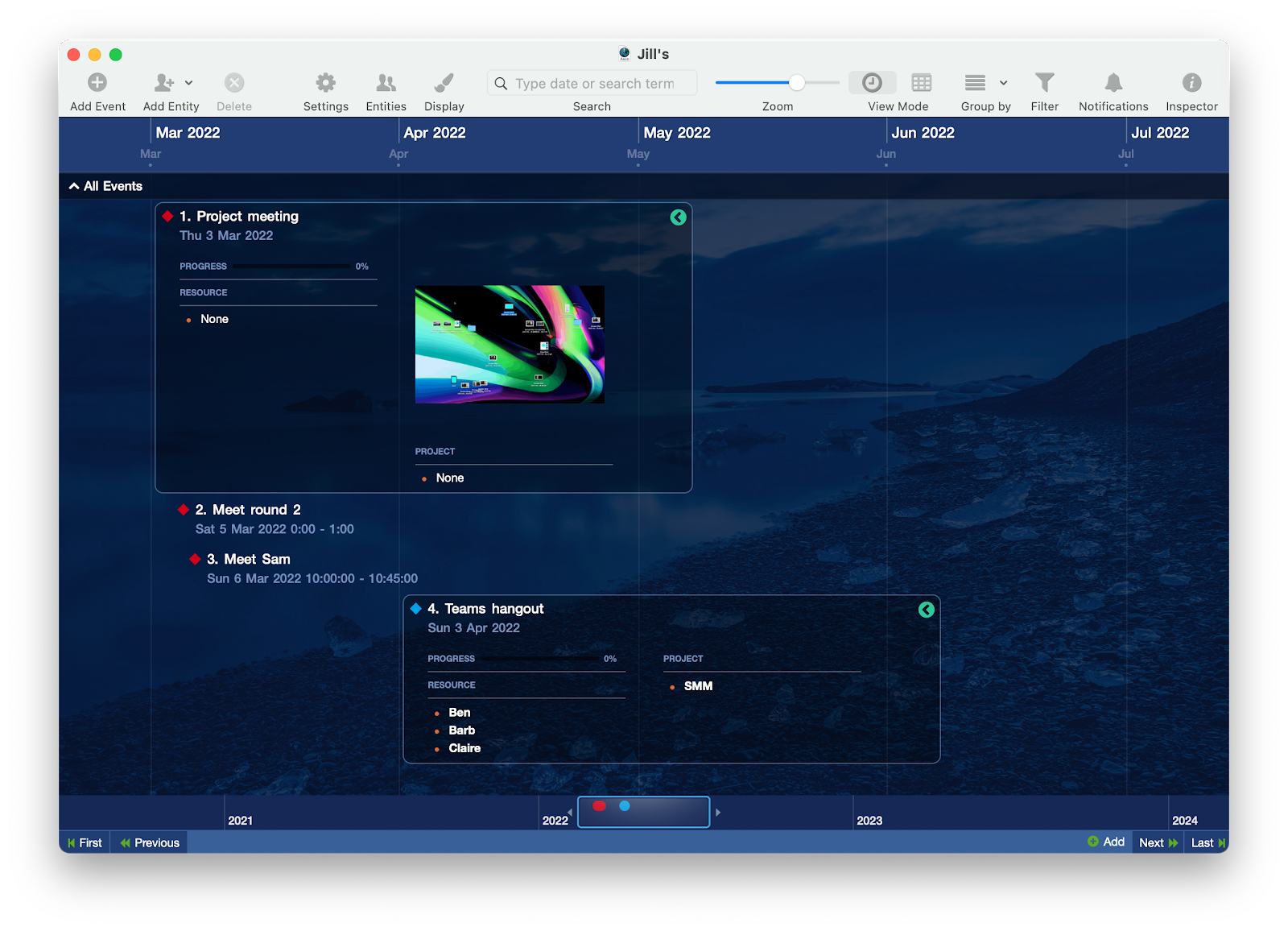The image size is (1288, 931).
Task: Collapse the Teams hangout event card
Action: pos(926,610)
